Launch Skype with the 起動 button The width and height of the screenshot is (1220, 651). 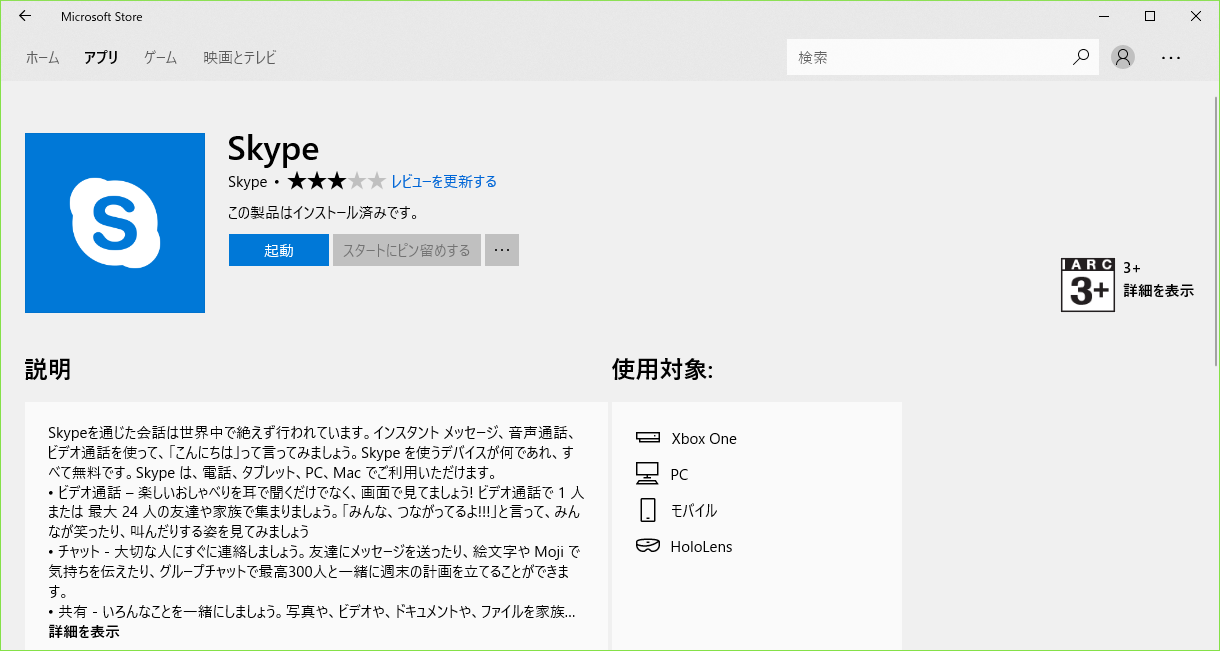tap(279, 250)
